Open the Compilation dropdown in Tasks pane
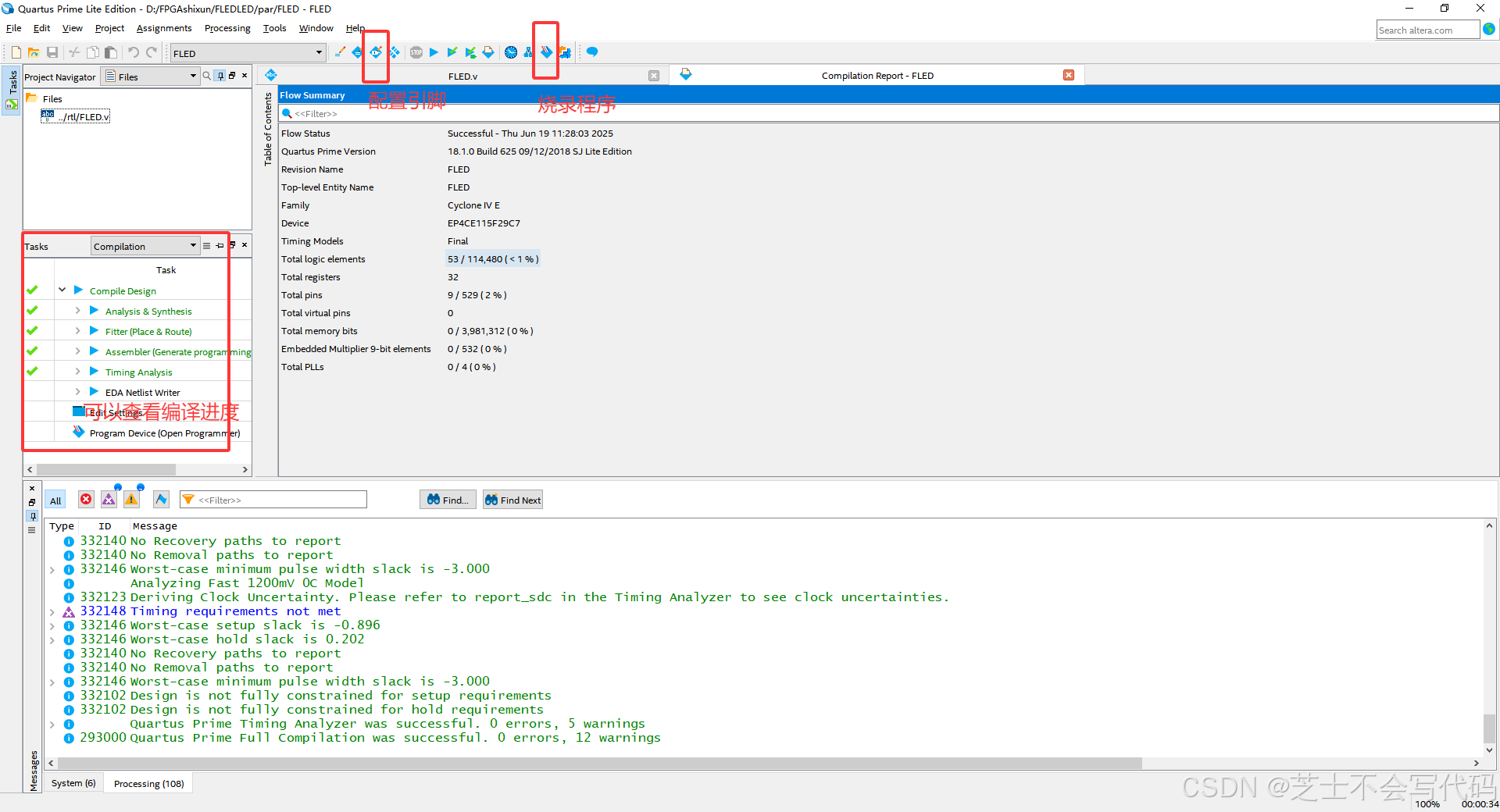The height and width of the screenshot is (812, 1500). click(x=145, y=246)
